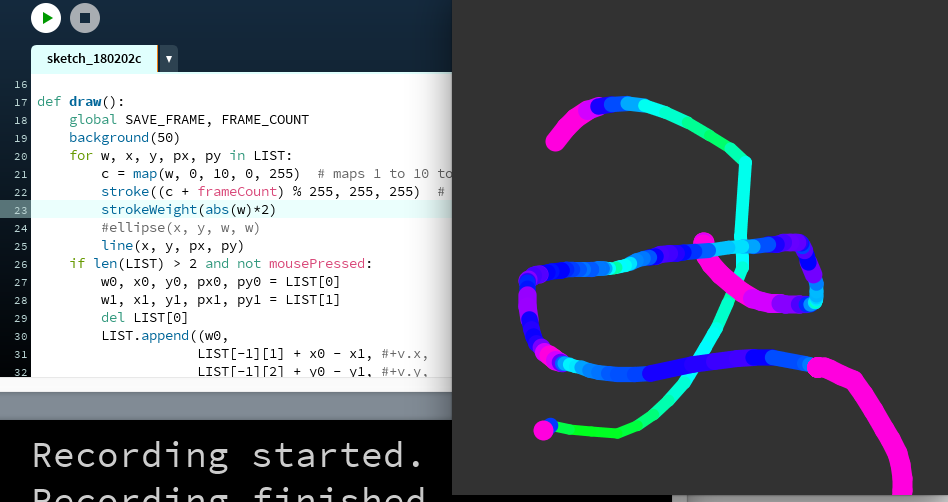This screenshot has height=502, width=948.
Task: Click the mousePressed condition line
Action: click(x=220, y=264)
